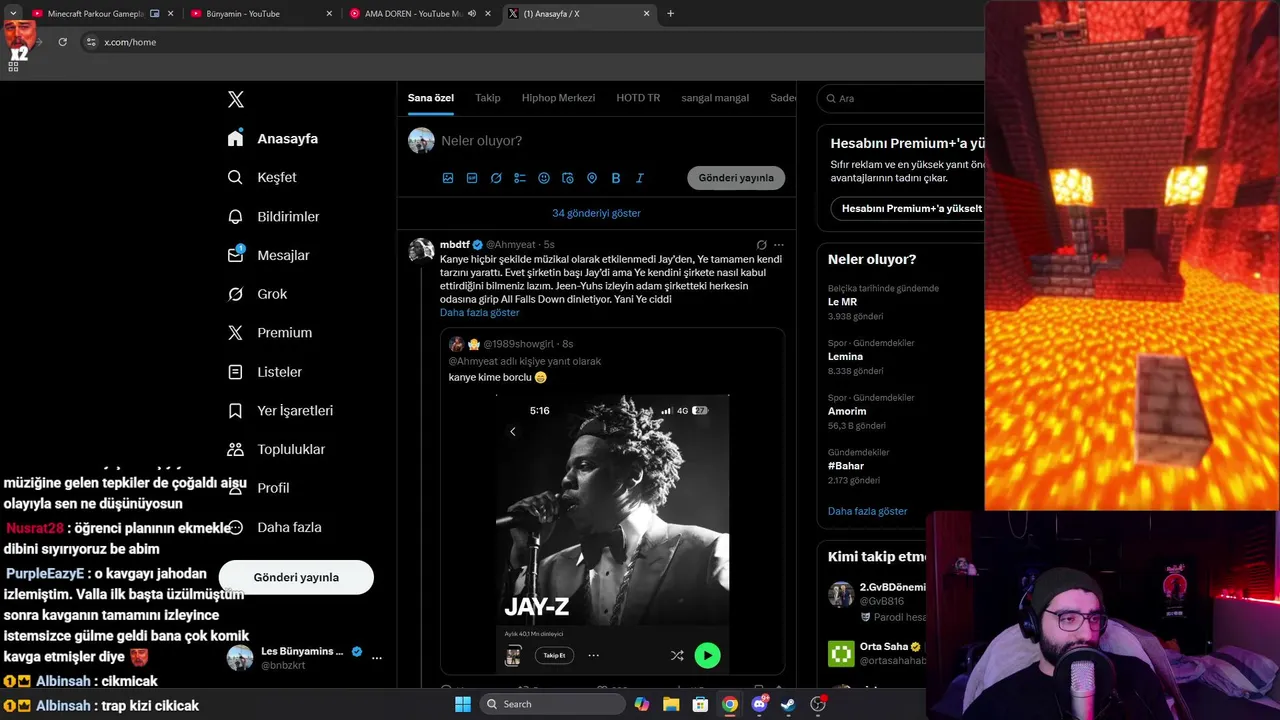Screen dimensions: 1280x720
Task: Switch to sangal mangal tab
Action: [715, 98]
